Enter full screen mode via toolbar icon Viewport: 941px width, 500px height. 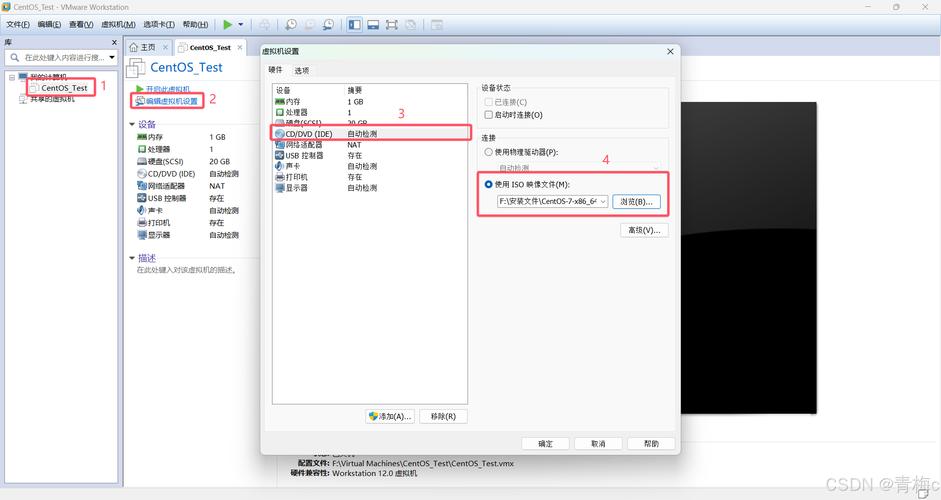click(392, 25)
